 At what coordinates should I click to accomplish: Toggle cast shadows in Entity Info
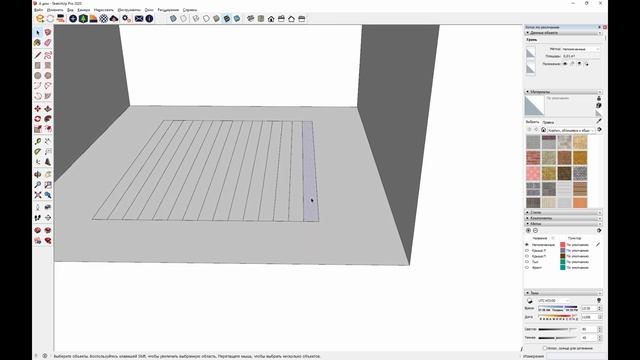(587, 64)
